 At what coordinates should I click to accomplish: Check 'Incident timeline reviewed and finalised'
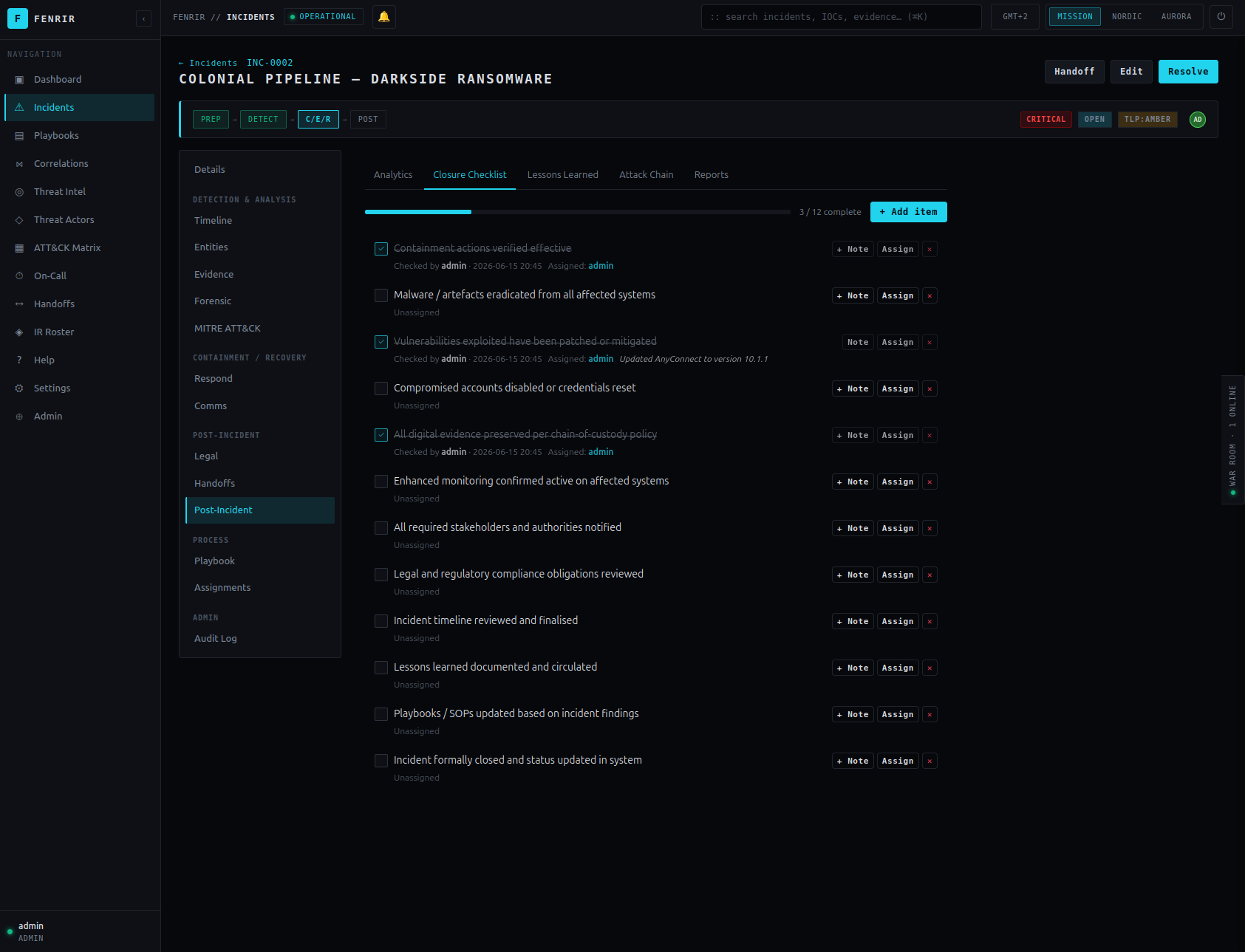(x=381, y=621)
